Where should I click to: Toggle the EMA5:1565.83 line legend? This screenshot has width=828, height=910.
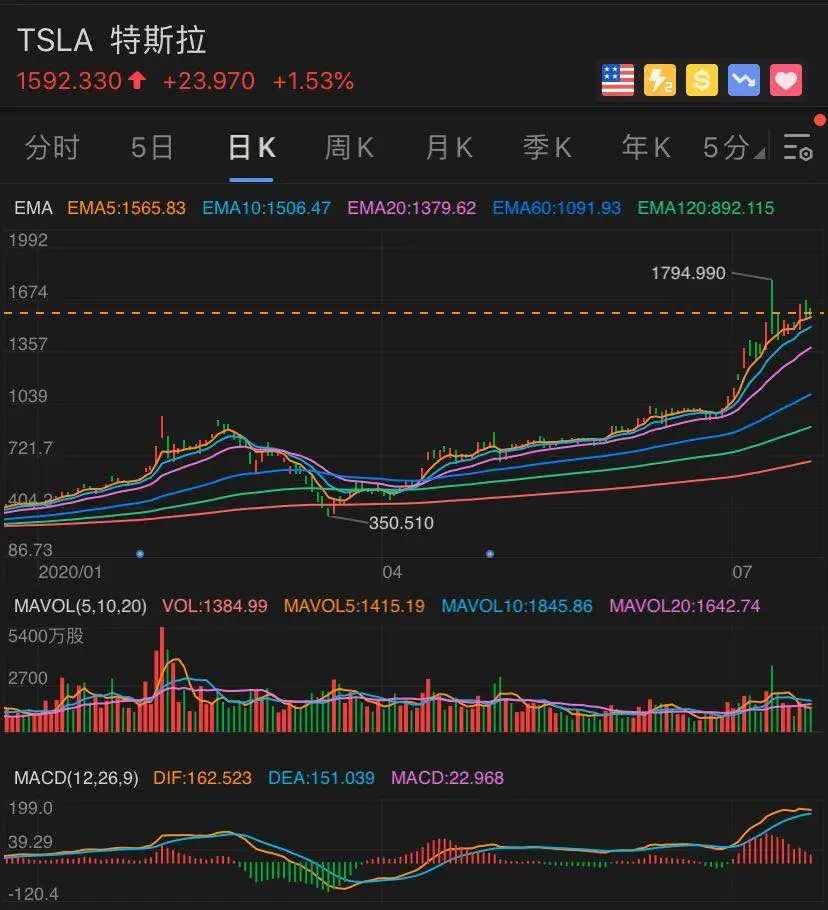(126, 208)
